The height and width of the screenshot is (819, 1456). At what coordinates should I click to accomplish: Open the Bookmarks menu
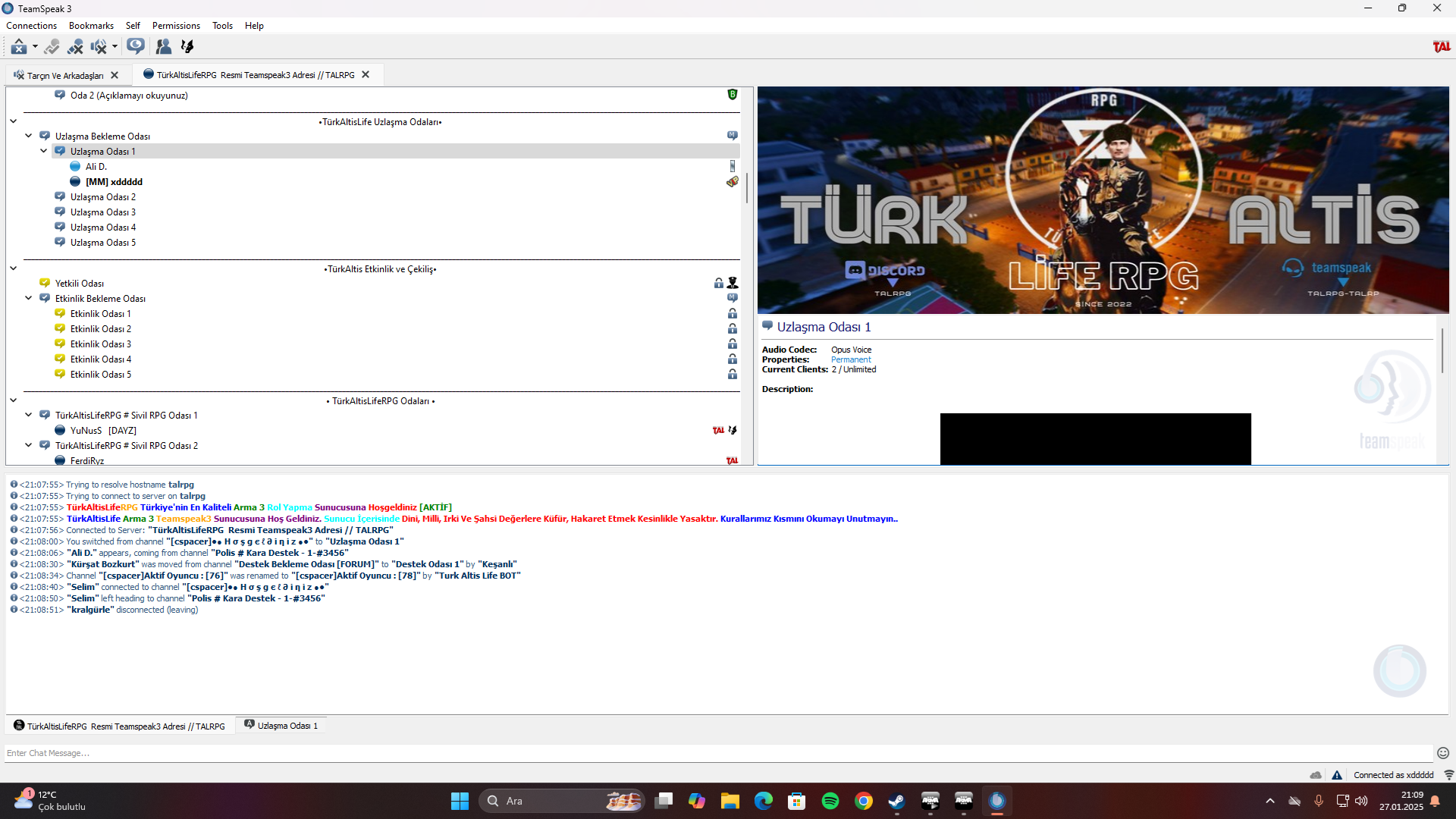pyautogui.click(x=91, y=26)
